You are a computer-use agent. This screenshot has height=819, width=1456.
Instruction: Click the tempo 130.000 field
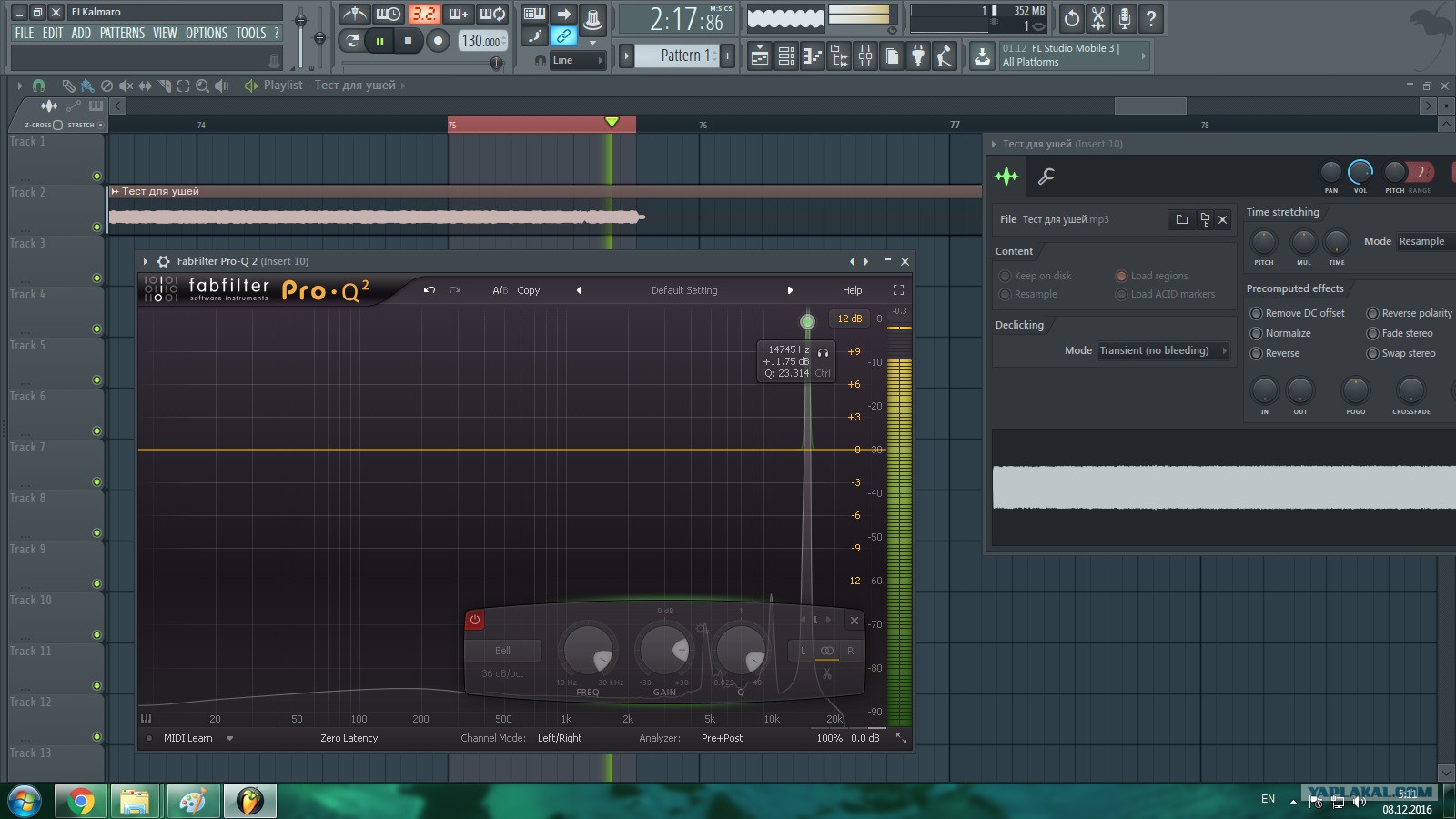(x=482, y=41)
